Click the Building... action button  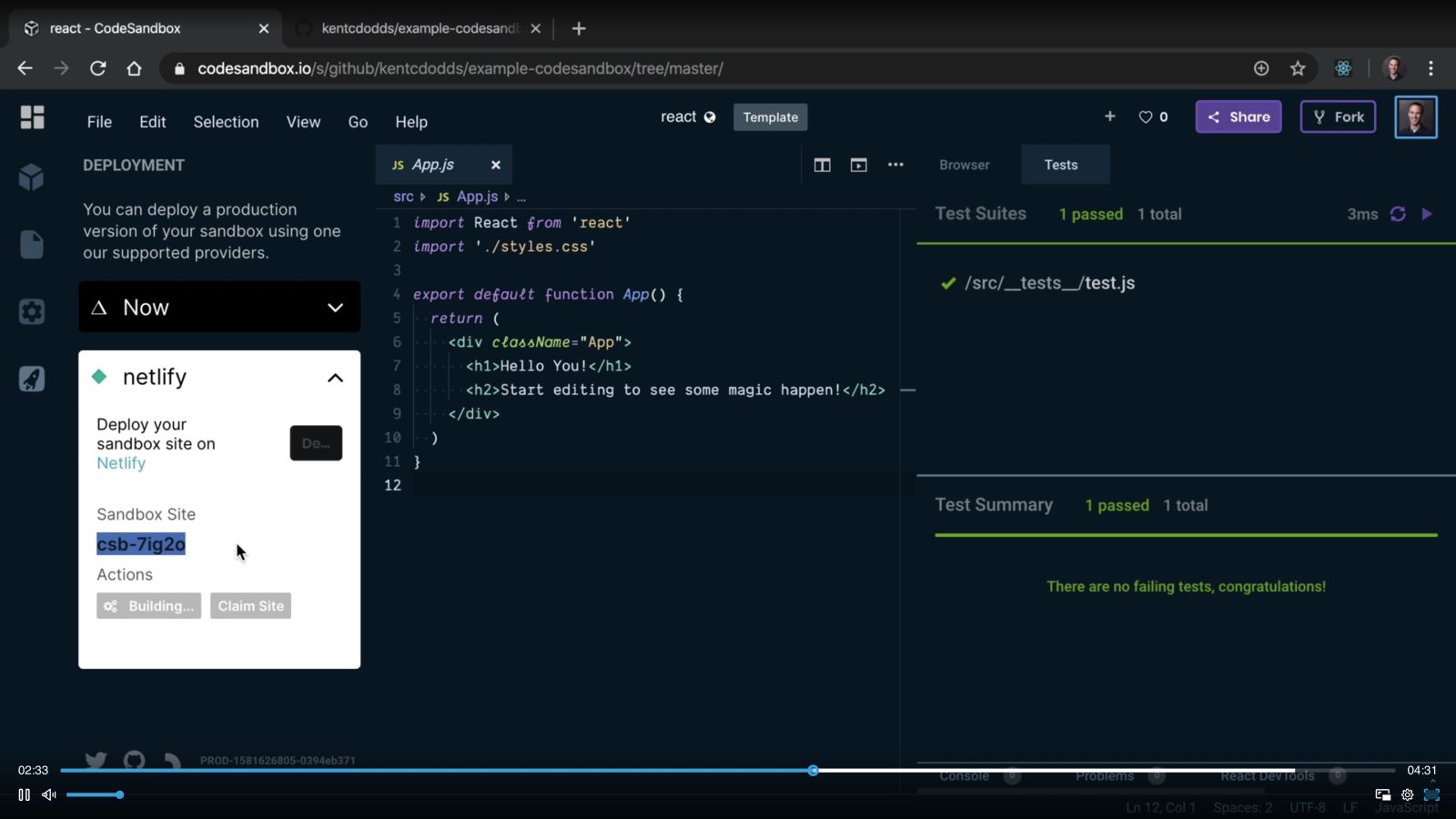[149, 606]
